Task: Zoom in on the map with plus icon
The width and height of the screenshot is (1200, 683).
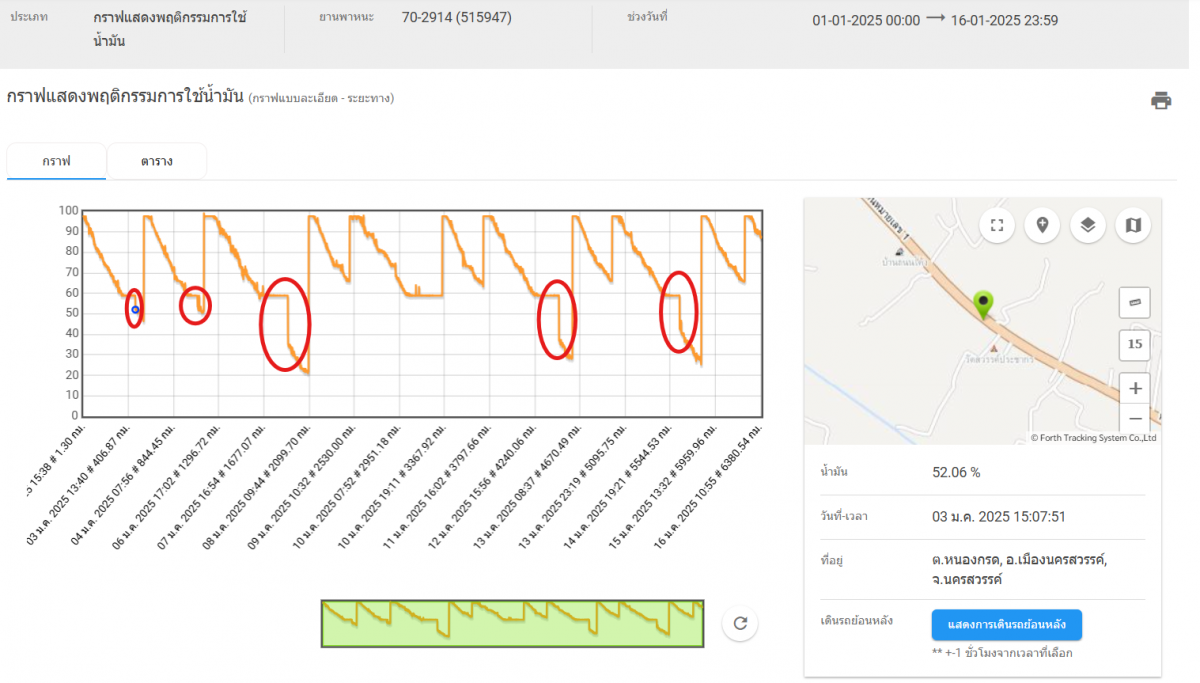Action: pyautogui.click(x=1135, y=388)
